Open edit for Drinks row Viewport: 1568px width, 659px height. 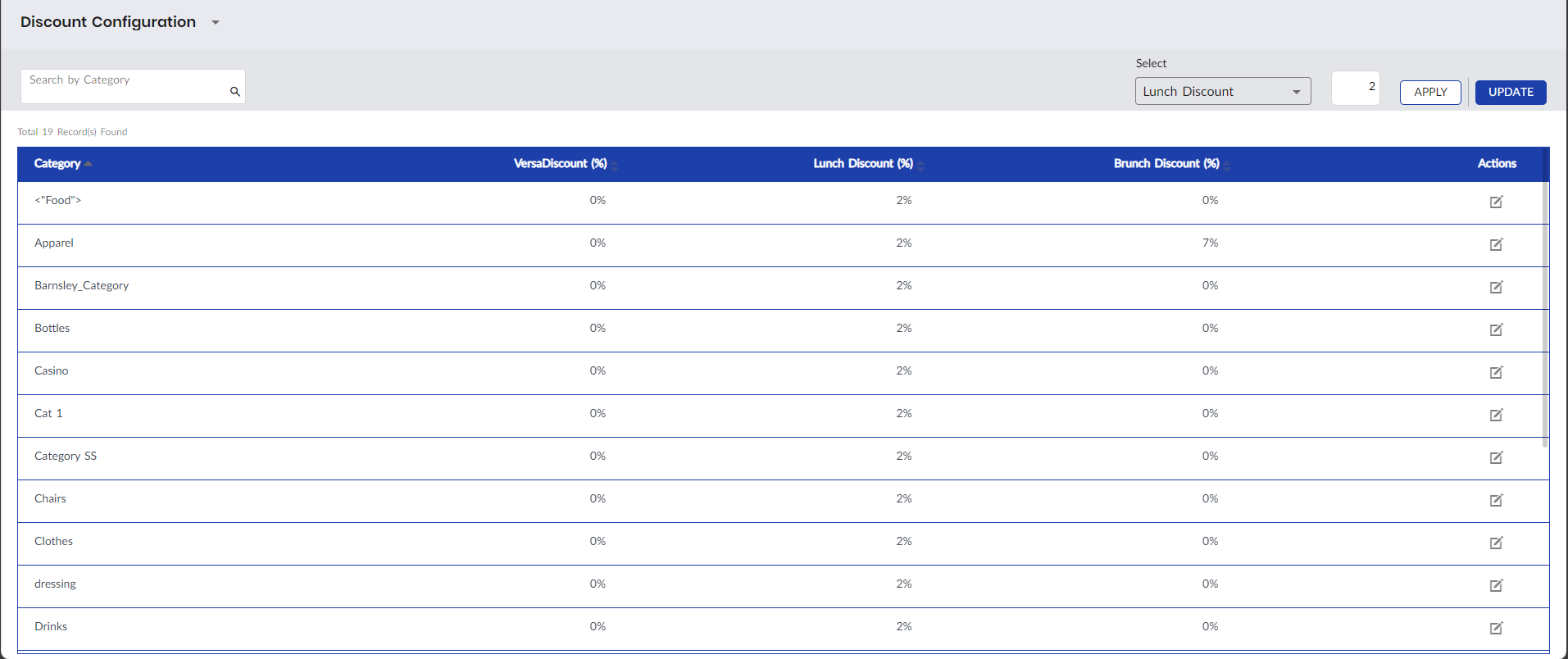[1496, 628]
